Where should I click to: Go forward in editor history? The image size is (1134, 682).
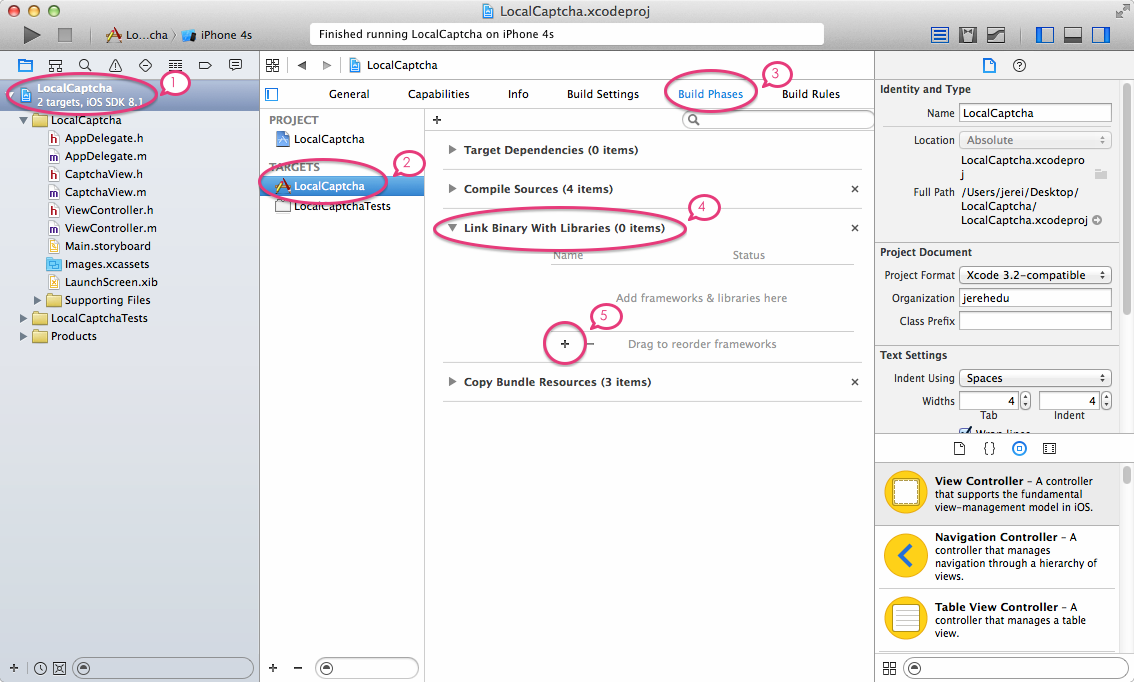327,65
